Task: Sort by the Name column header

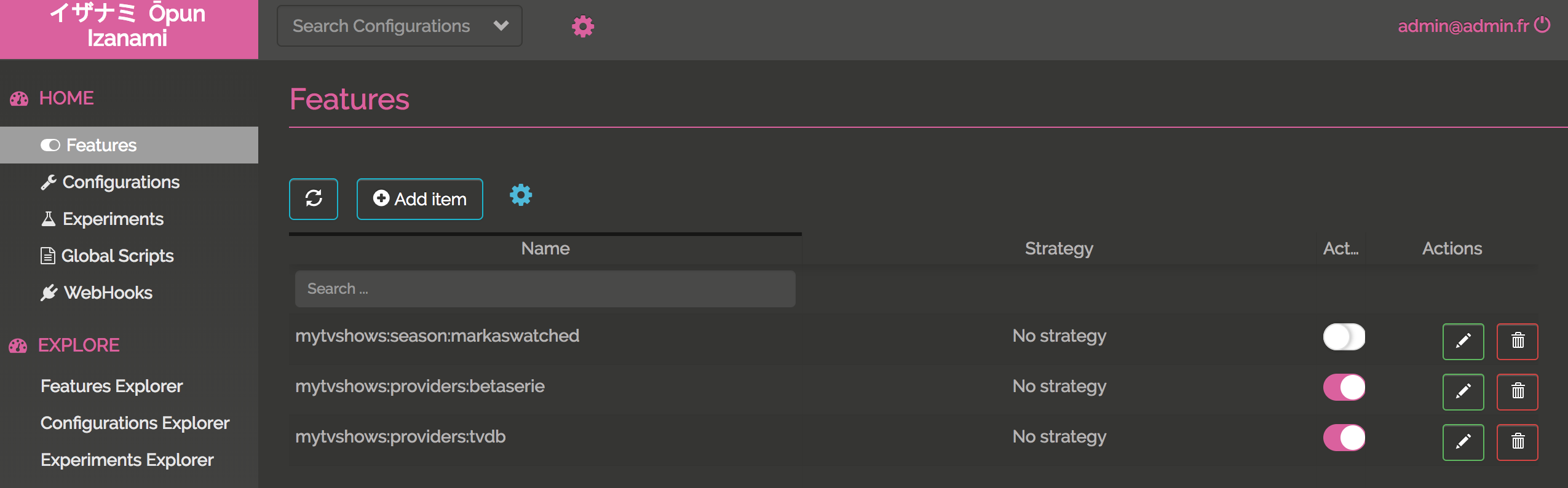Action: click(x=545, y=248)
